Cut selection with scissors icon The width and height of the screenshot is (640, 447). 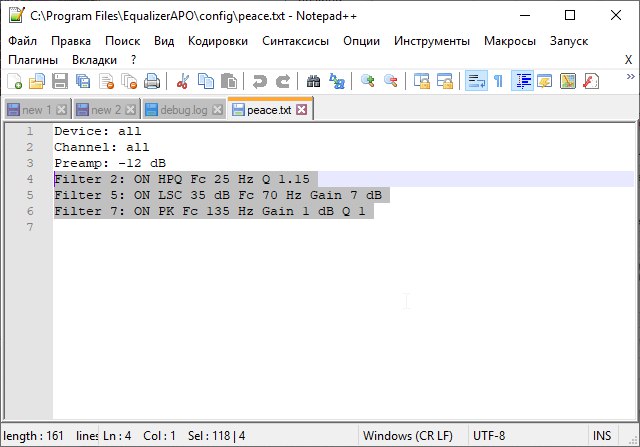182,81
